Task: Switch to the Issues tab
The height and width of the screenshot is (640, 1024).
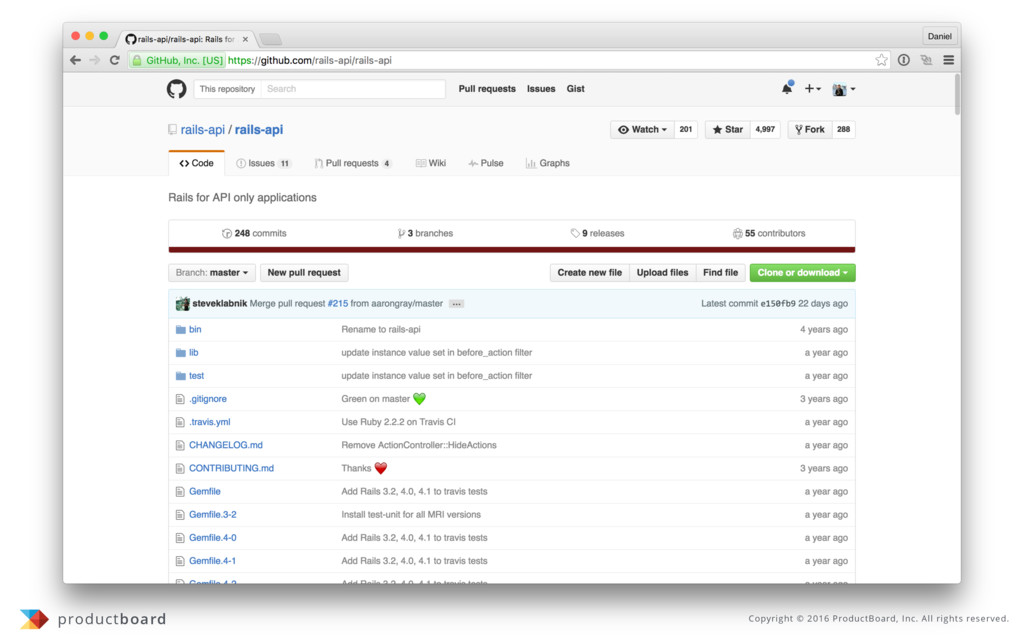Action: [x=263, y=163]
